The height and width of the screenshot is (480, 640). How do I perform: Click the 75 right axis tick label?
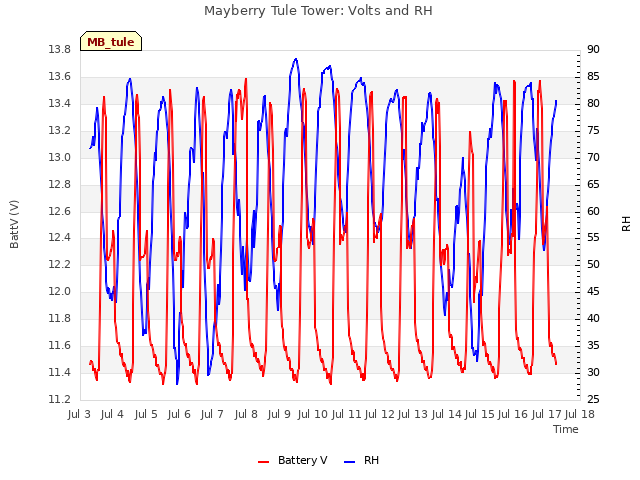click(593, 131)
